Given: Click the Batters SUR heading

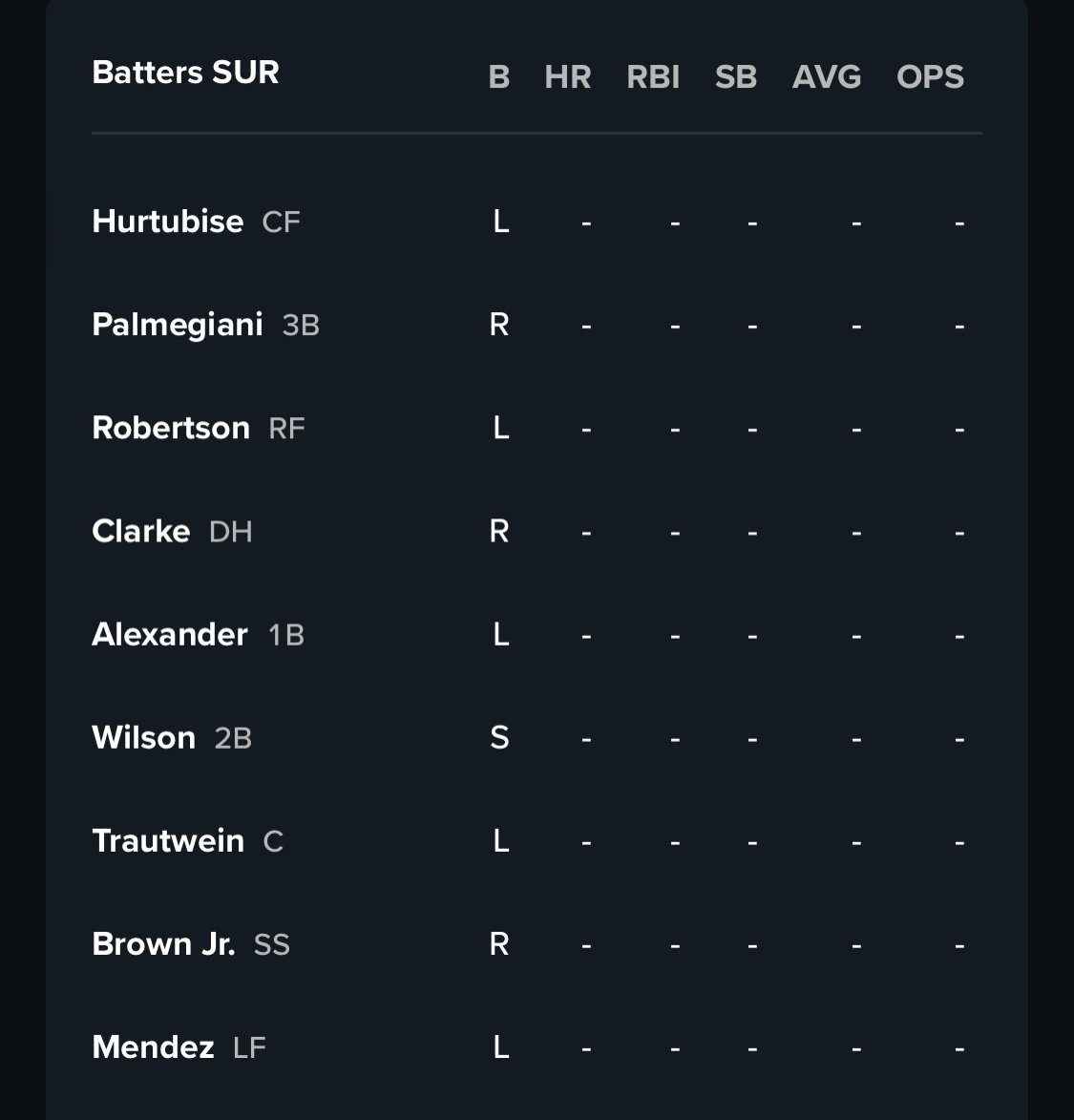Looking at the screenshot, I should [x=185, y=73].
